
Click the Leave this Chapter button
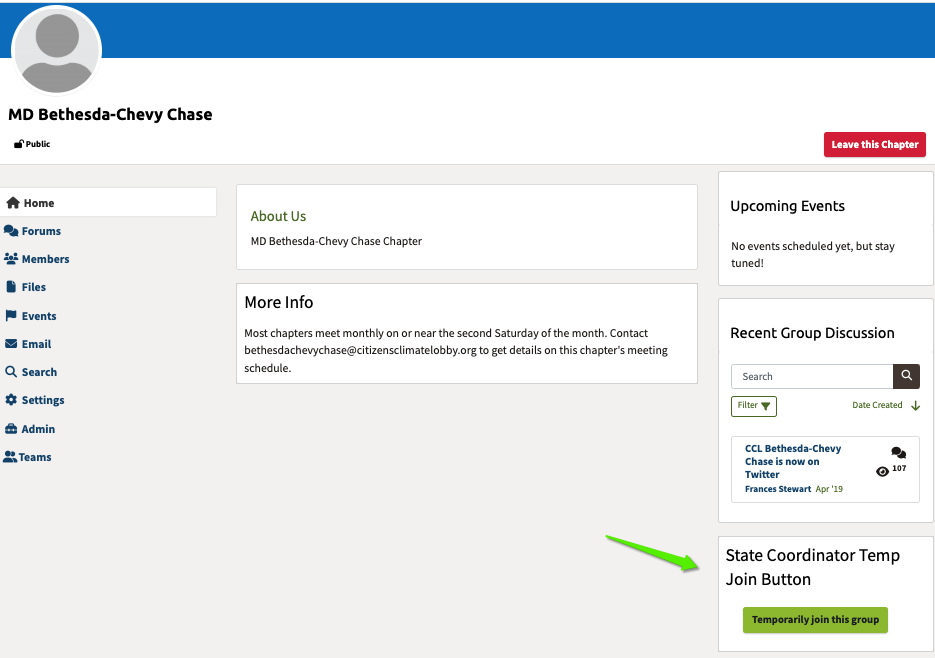point(874,145)
